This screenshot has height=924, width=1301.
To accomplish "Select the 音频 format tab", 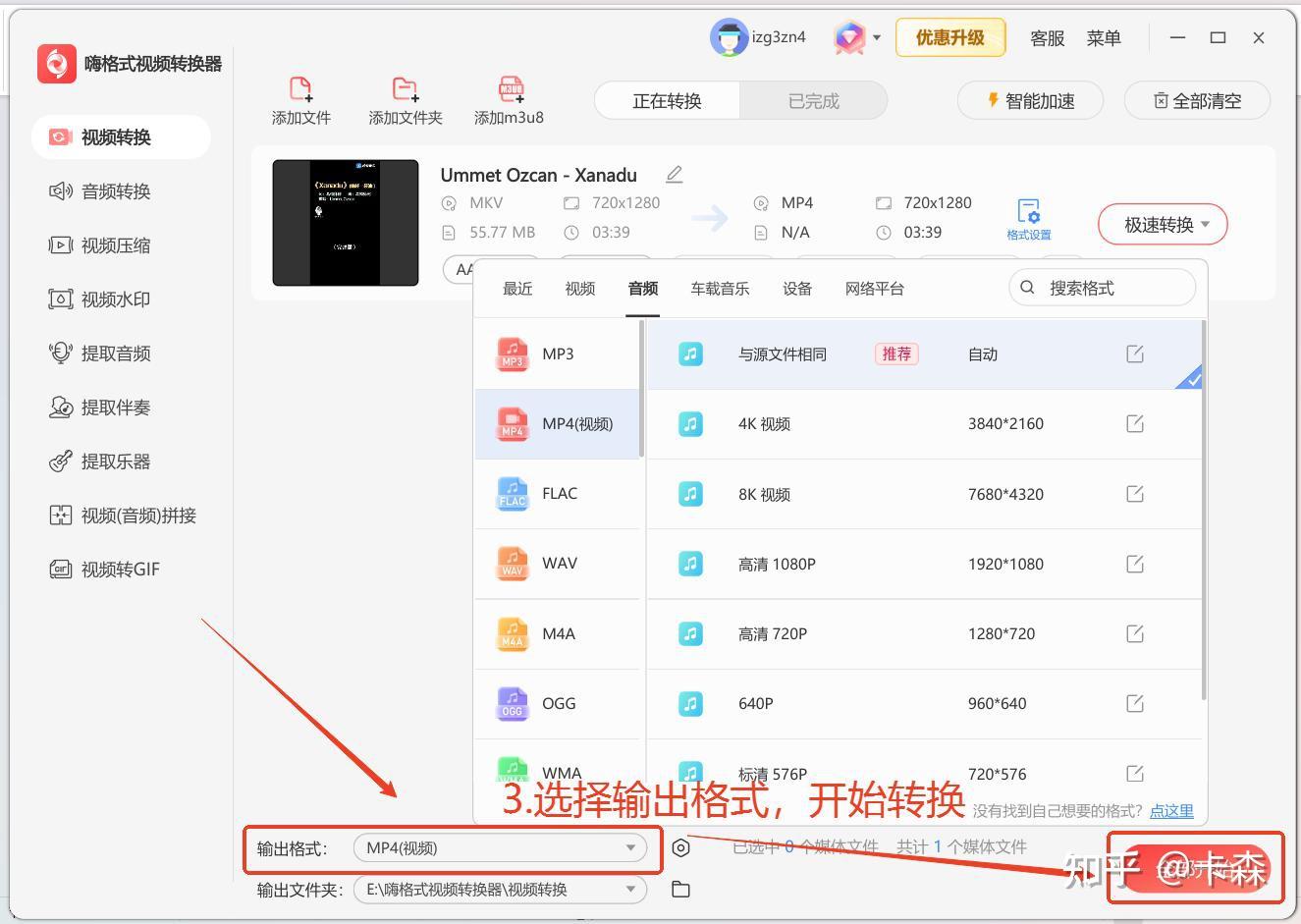I will click(x=643, y=289).
